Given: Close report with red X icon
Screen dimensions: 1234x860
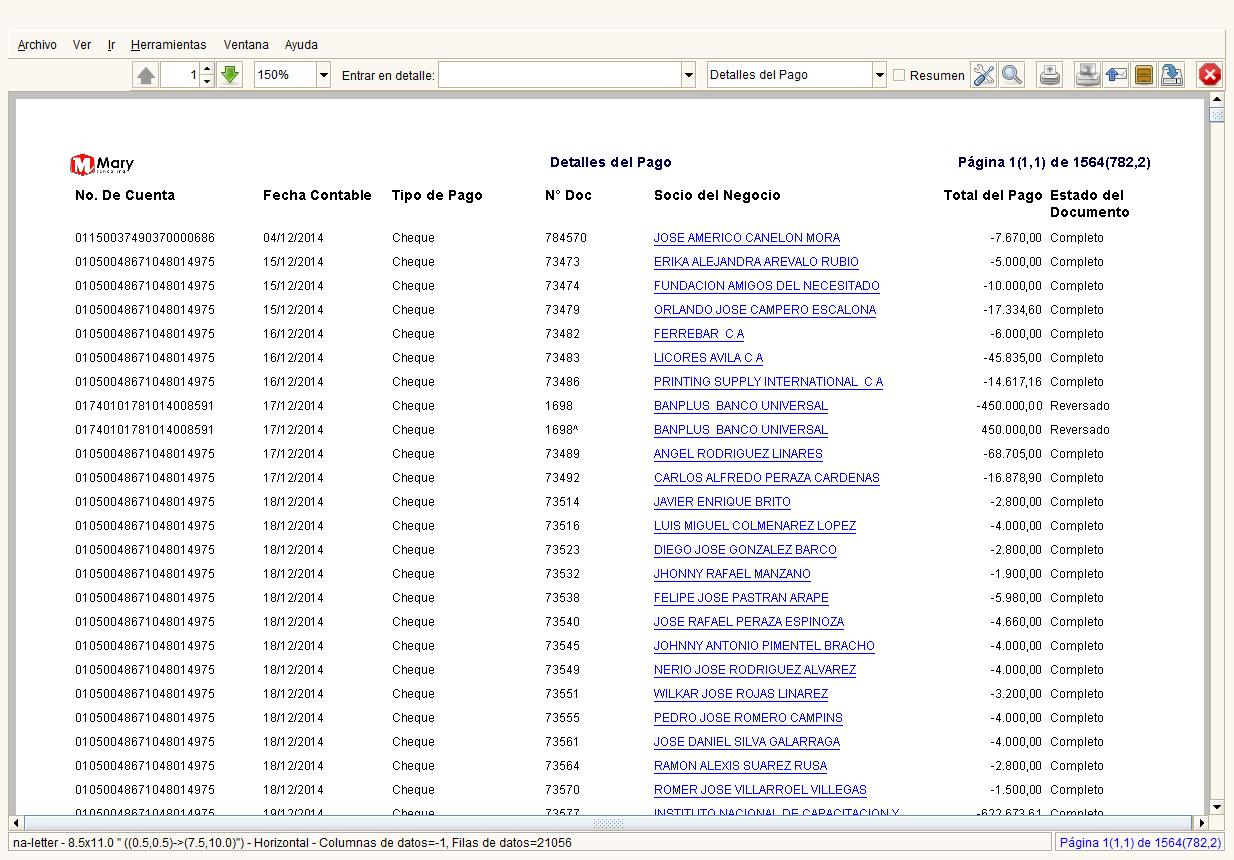Looking at the screenshot, I should (x=1210, y=75).
